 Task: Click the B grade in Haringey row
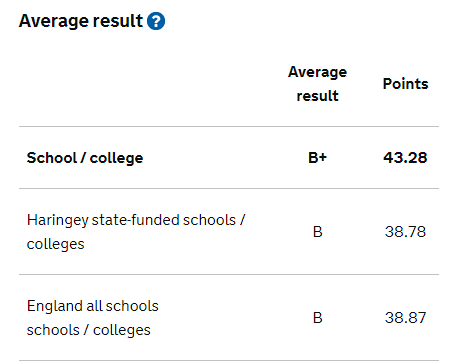point(318,232)
